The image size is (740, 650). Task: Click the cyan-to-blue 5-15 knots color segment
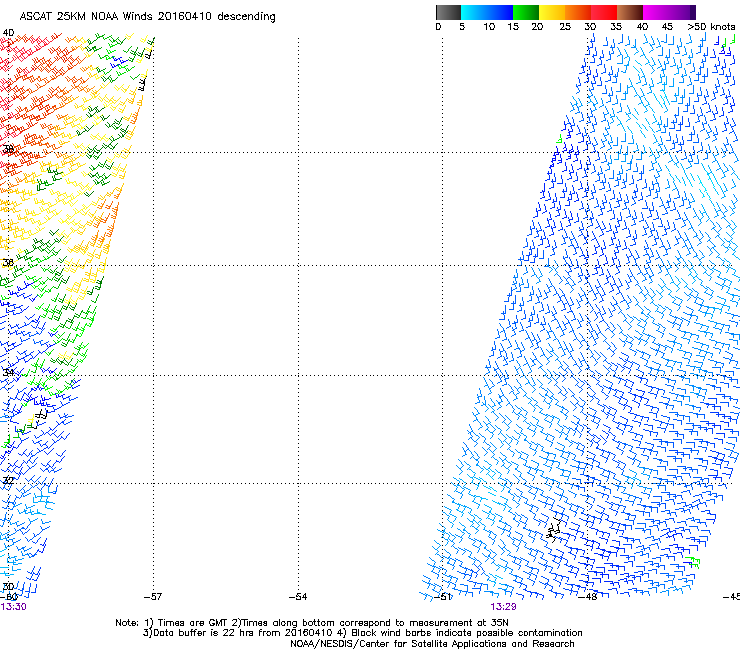click(487, 12)
